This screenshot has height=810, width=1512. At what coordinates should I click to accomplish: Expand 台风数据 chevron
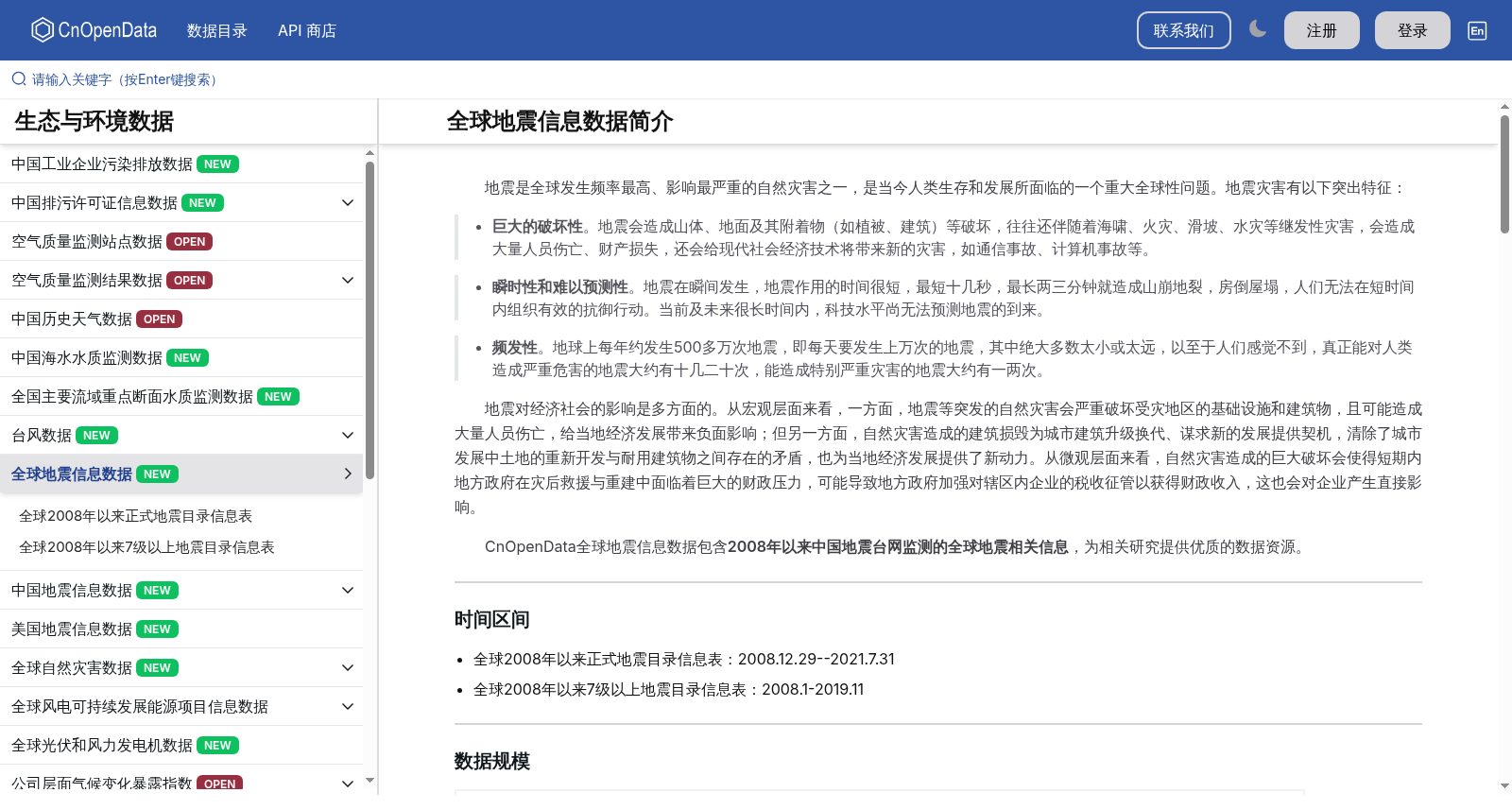click(x=348, y=436)
